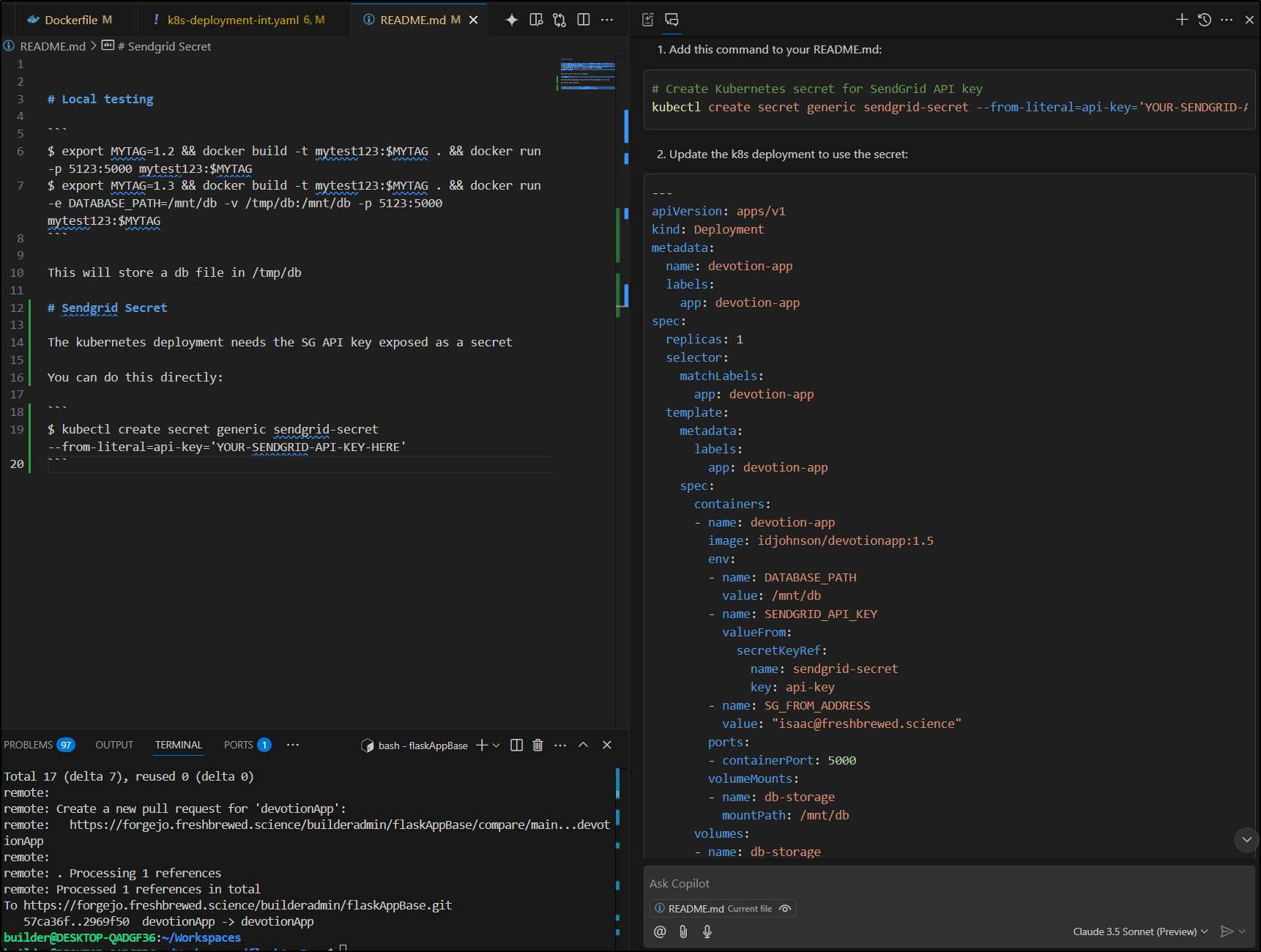Click 'kind: Deployment' in chat YAML
Viewport: 1261px width, 952px height.
[707, 229]
